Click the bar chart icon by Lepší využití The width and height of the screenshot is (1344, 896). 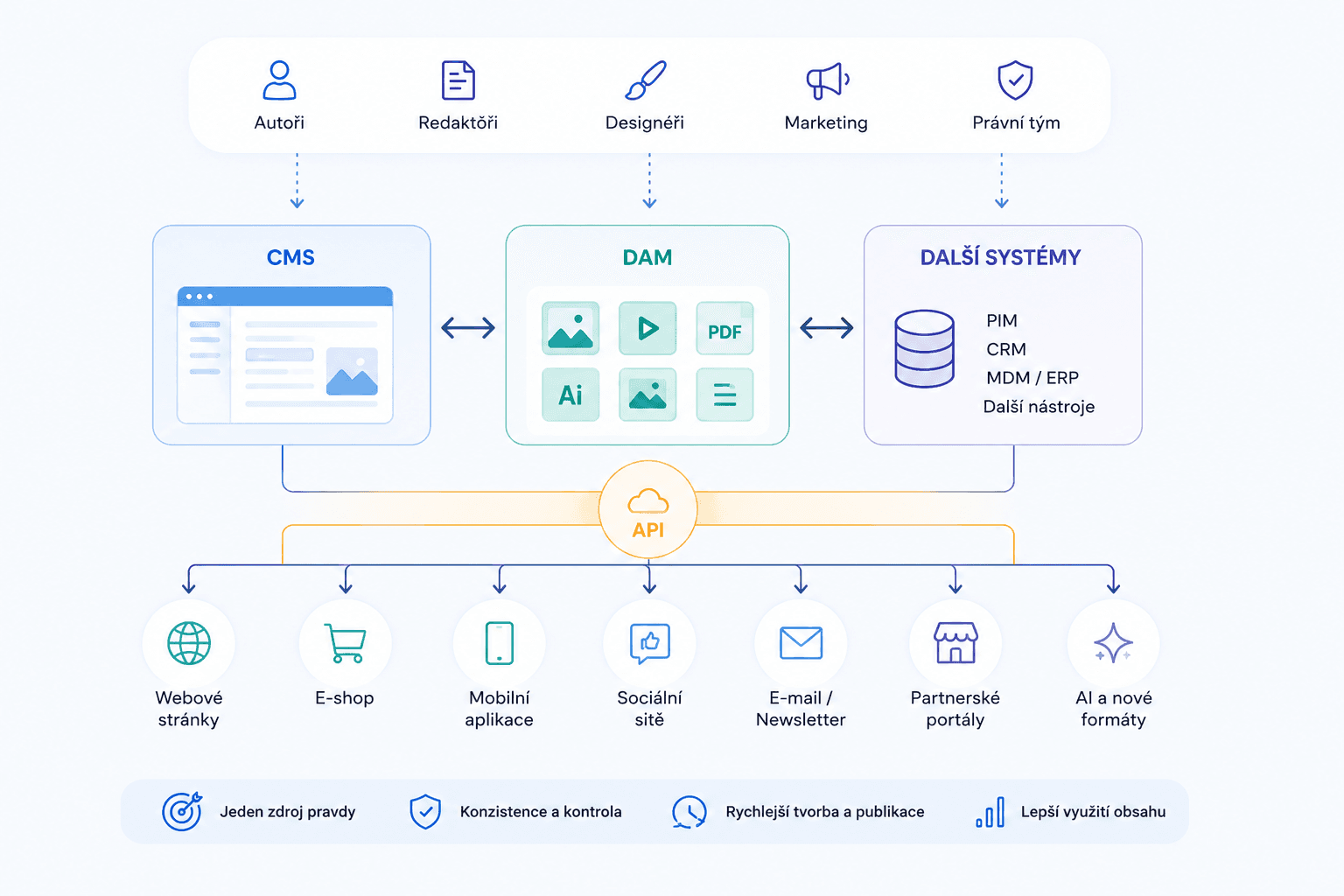pyautogui.click(x=990, y=812)
